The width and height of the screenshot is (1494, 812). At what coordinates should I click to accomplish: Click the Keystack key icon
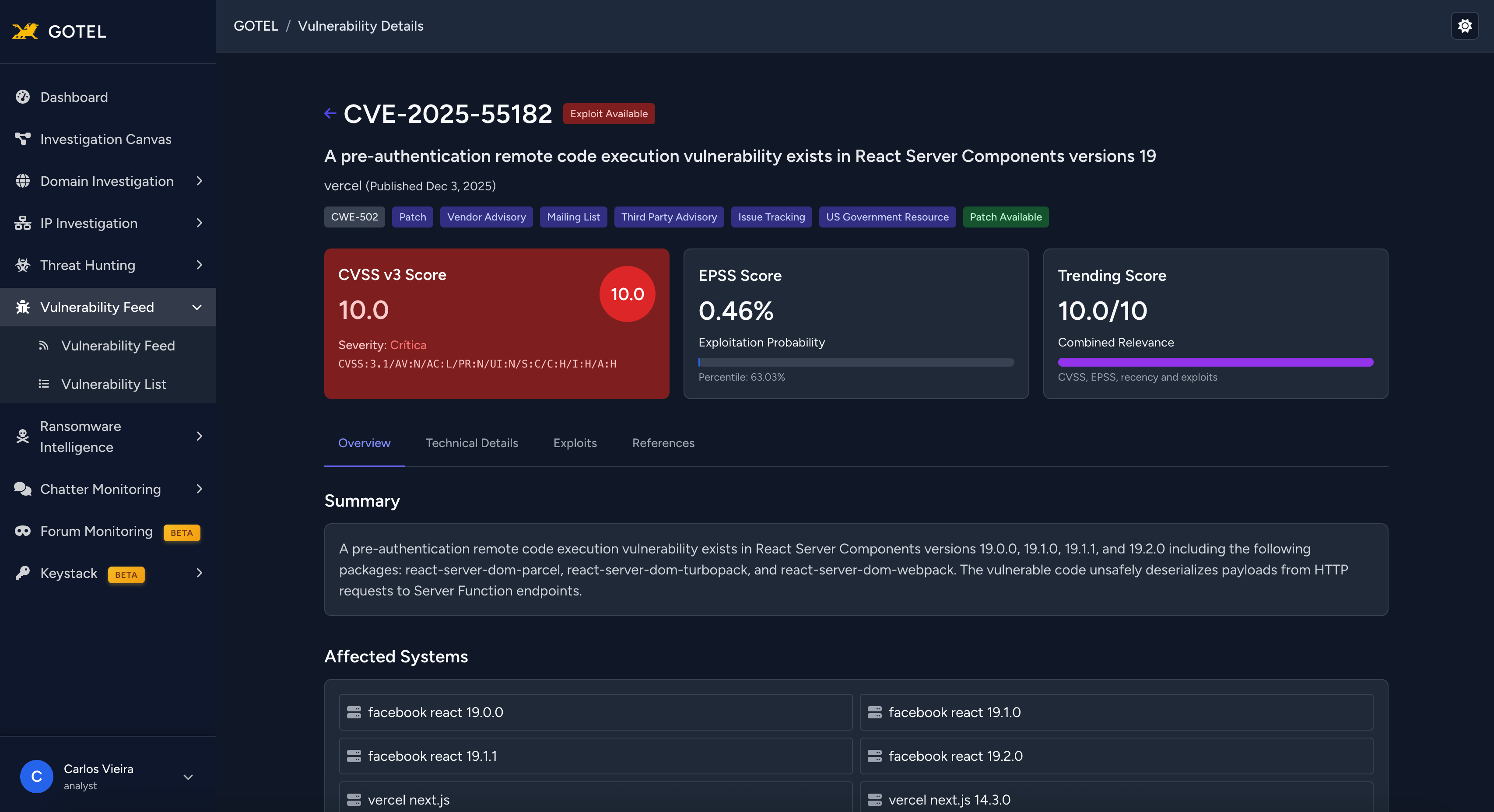point(23,573)
